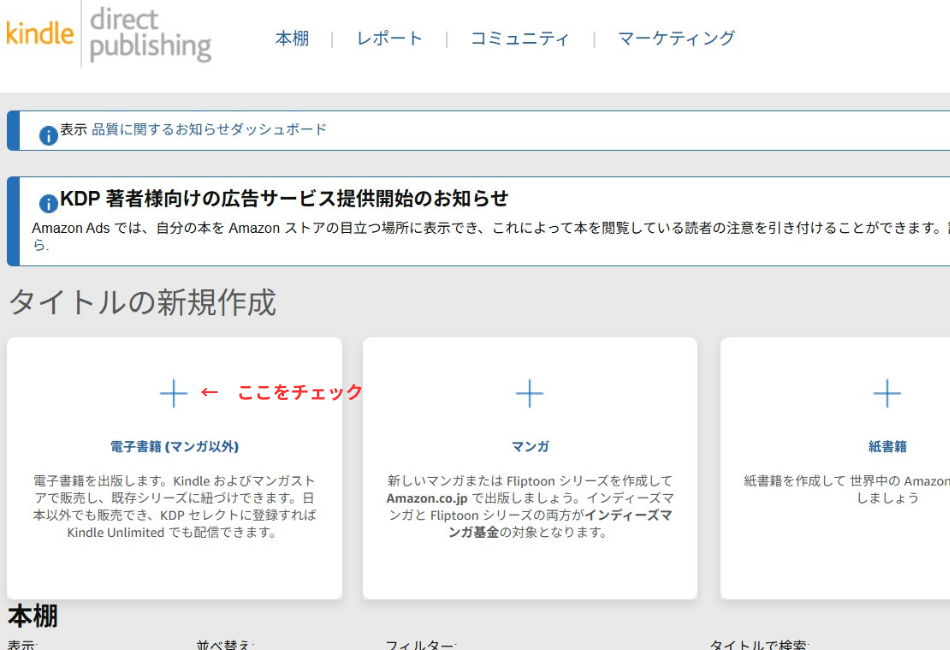The image size is (950, 650).
Task: Click the plus icon to create 電子書籍
Action: pyautogui.click(x=172, y=393)
